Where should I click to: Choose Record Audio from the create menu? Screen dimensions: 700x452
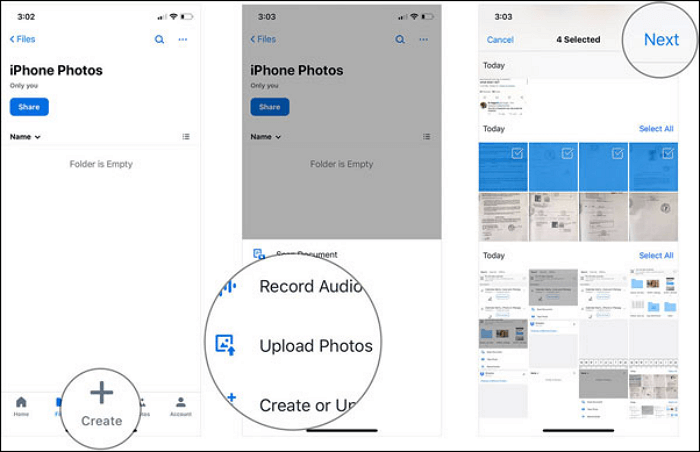pos(311,286)
